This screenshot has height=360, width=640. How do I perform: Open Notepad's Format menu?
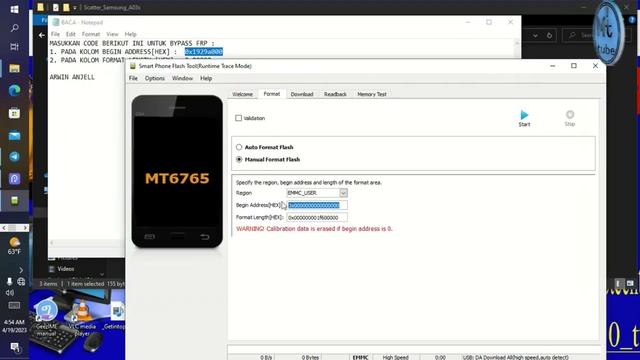pyautogui.click(x=91, y=34)
